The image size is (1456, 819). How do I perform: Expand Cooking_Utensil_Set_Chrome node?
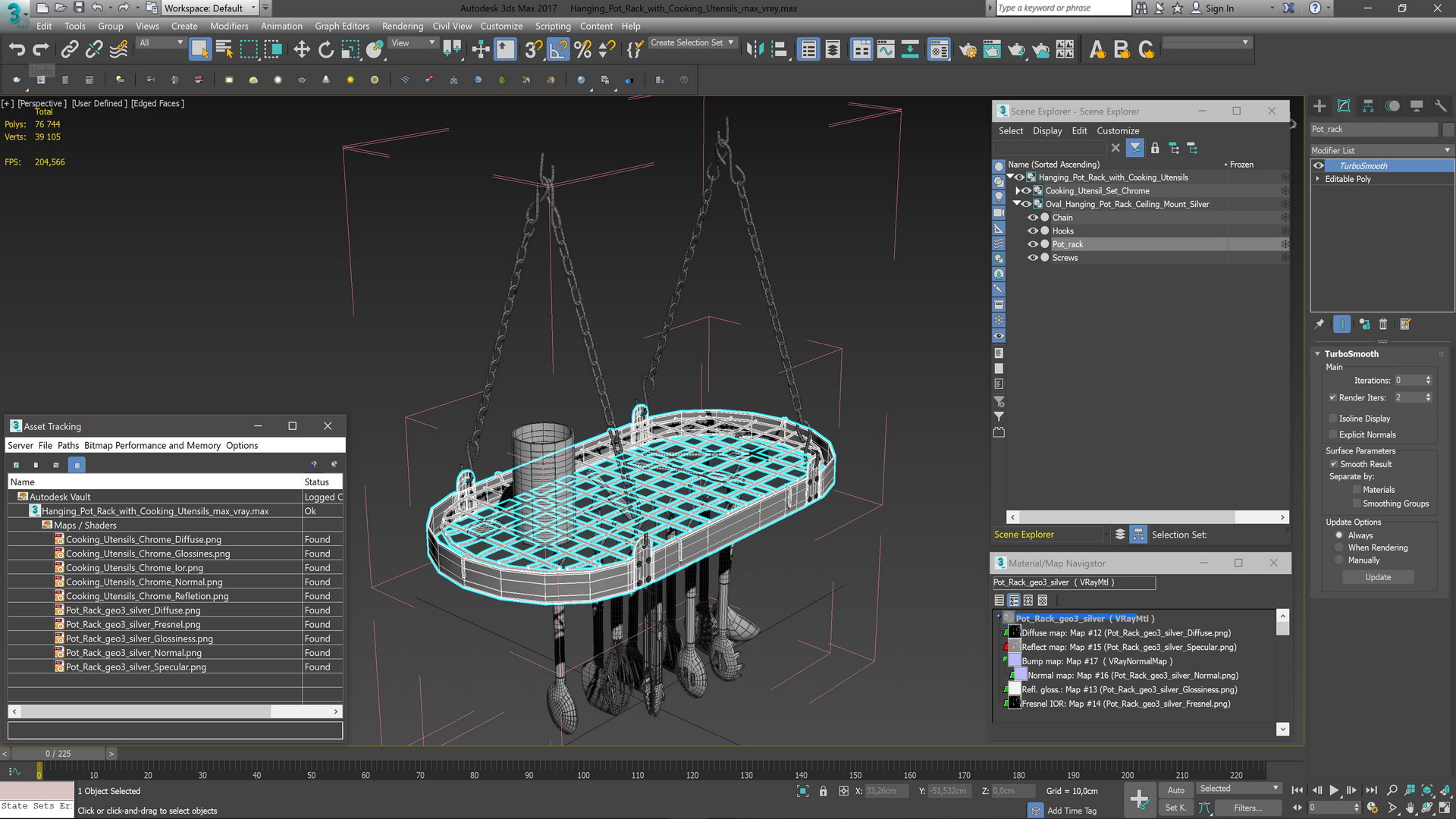(x=1019, y=190)
